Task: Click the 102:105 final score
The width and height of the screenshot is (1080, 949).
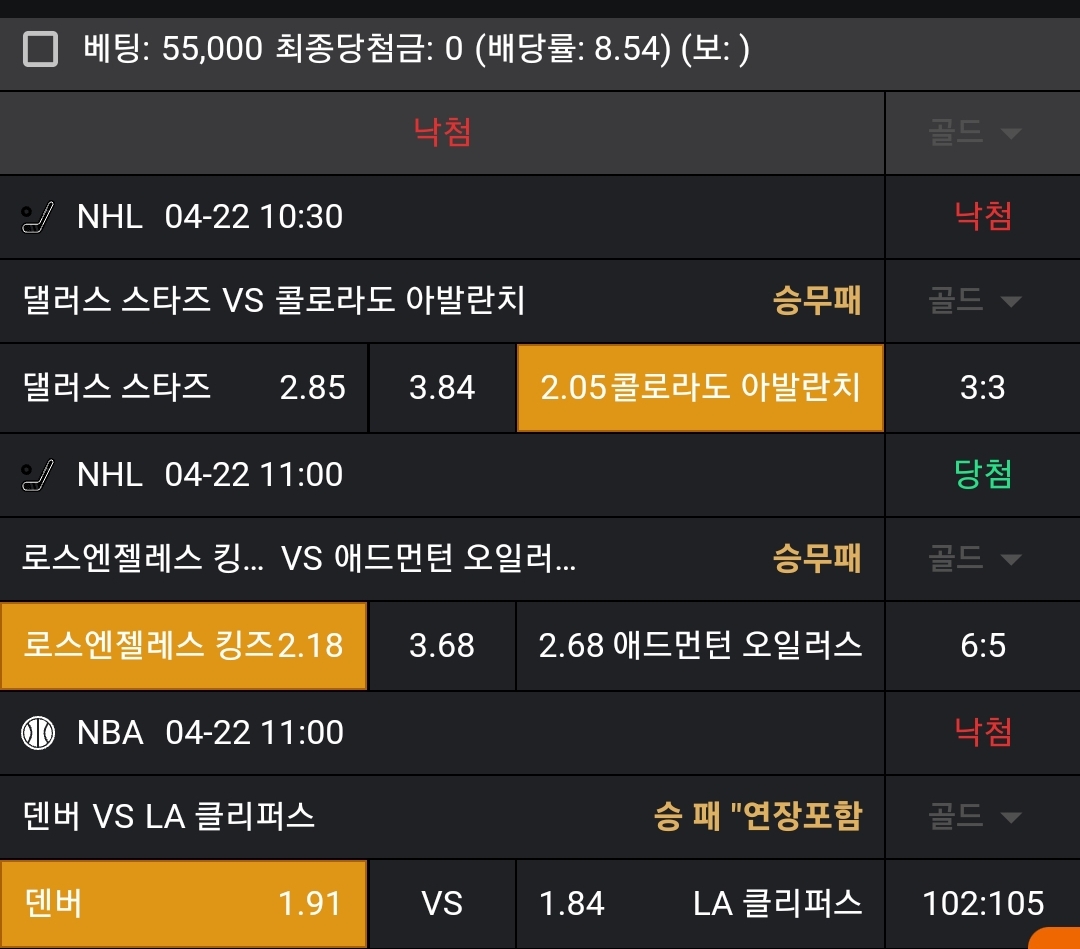Action: pos(983,904)
